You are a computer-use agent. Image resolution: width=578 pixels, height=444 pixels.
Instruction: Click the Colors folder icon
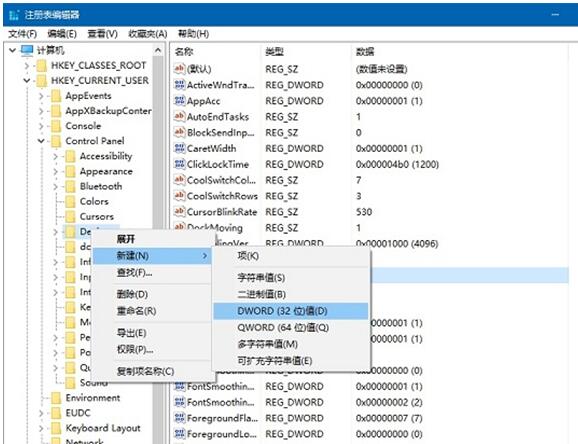[70, 202]
